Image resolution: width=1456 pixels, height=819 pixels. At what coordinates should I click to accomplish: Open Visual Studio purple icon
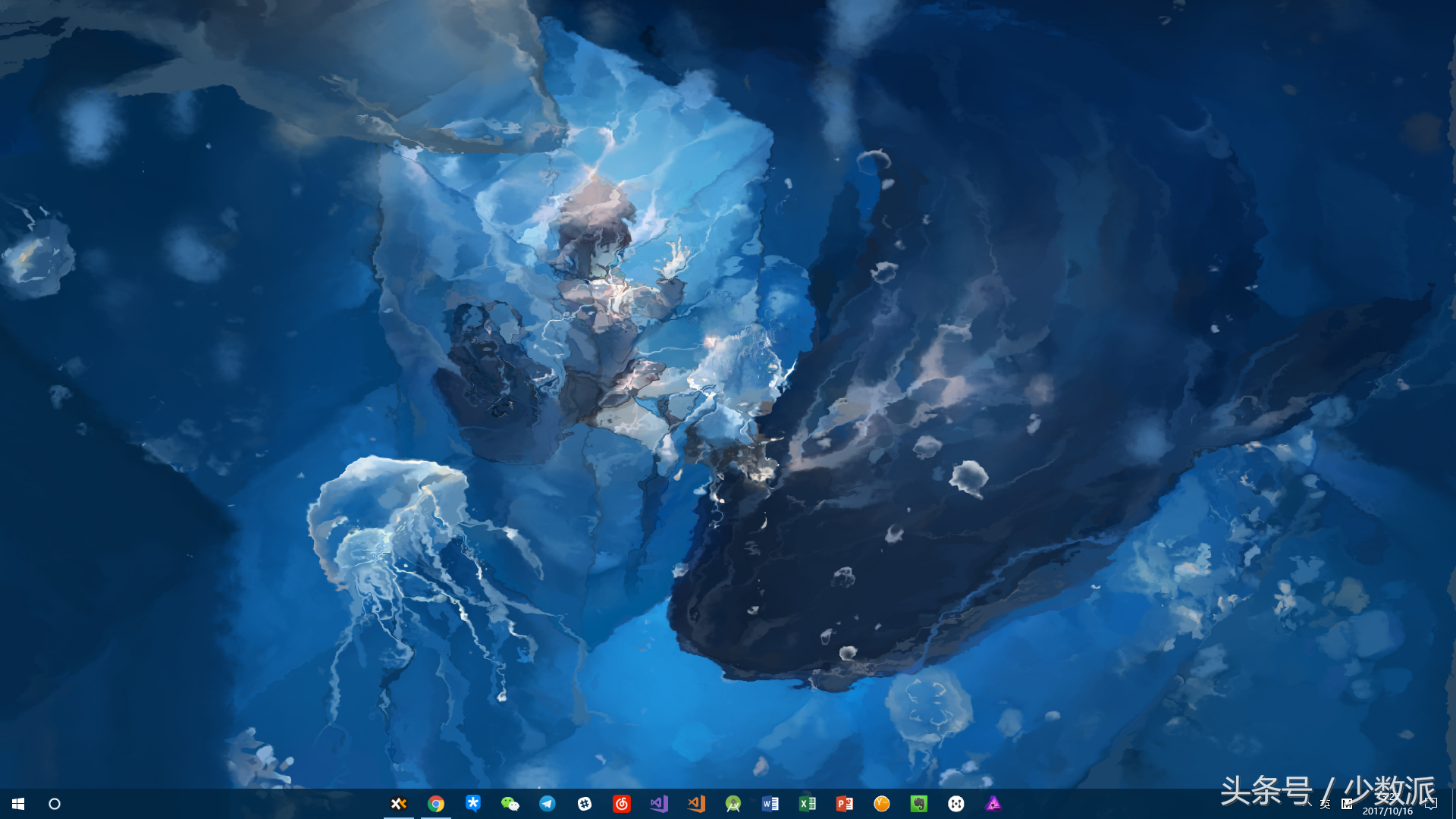coord(659,804)
